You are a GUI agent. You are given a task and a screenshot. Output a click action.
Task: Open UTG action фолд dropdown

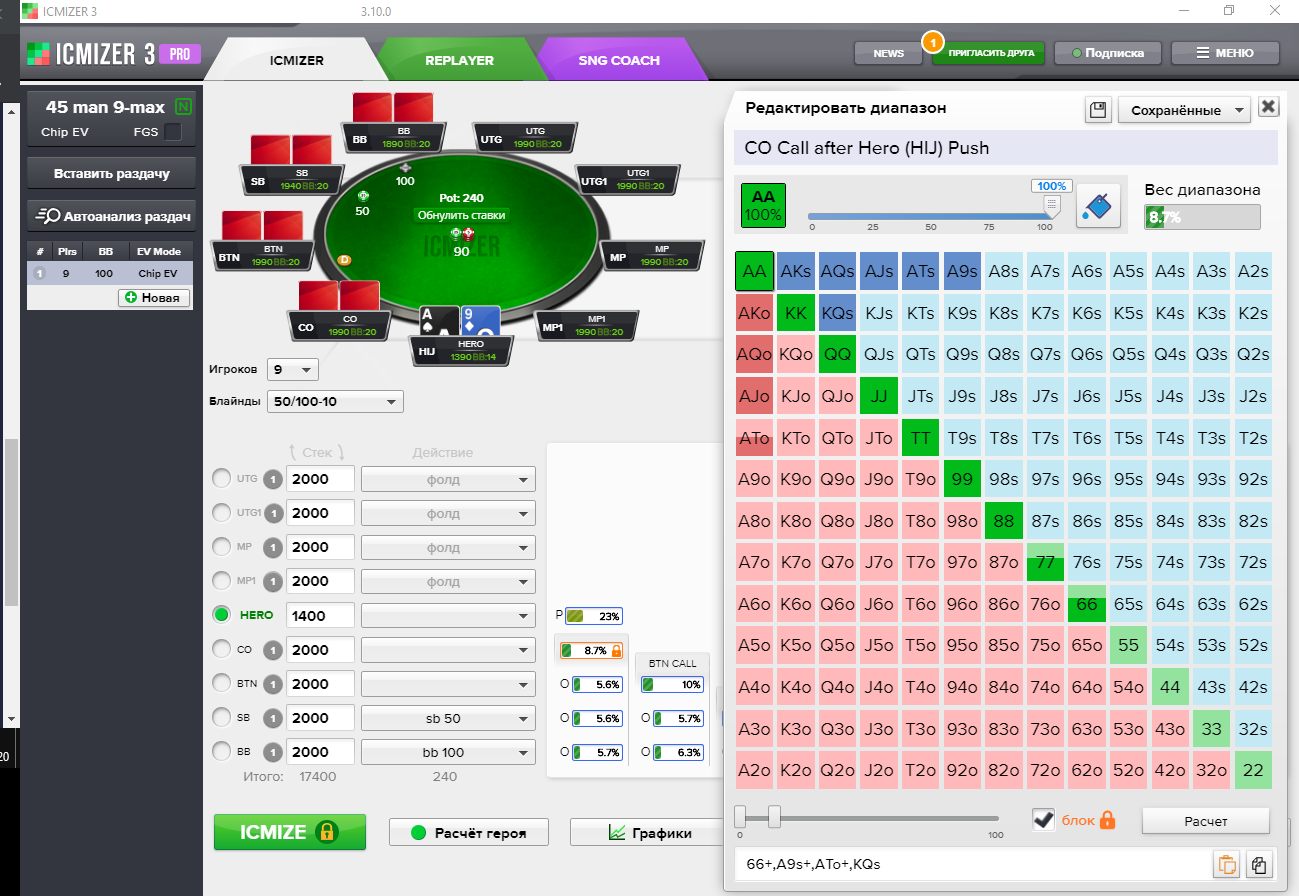[x=448, y=479]
